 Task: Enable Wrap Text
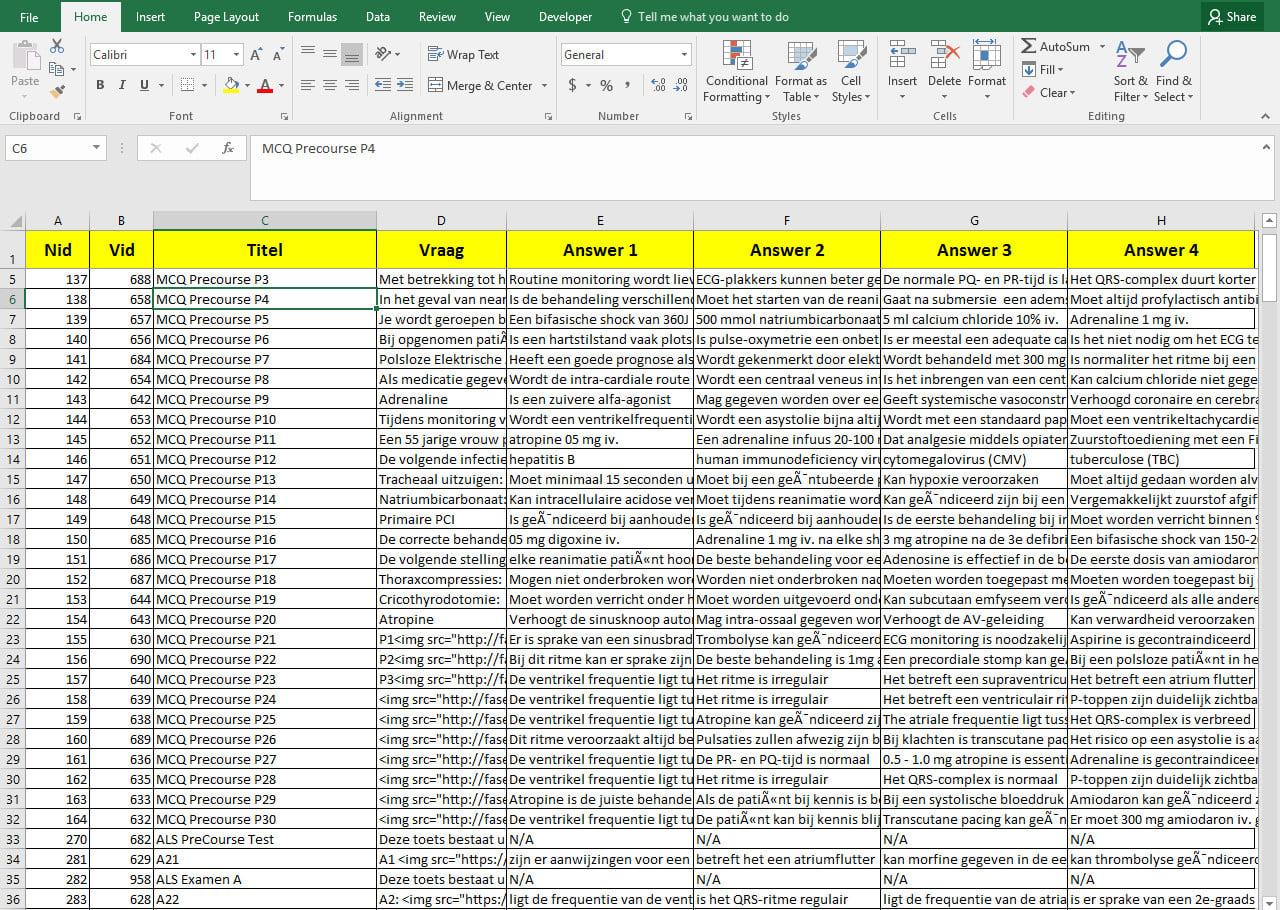466,54
